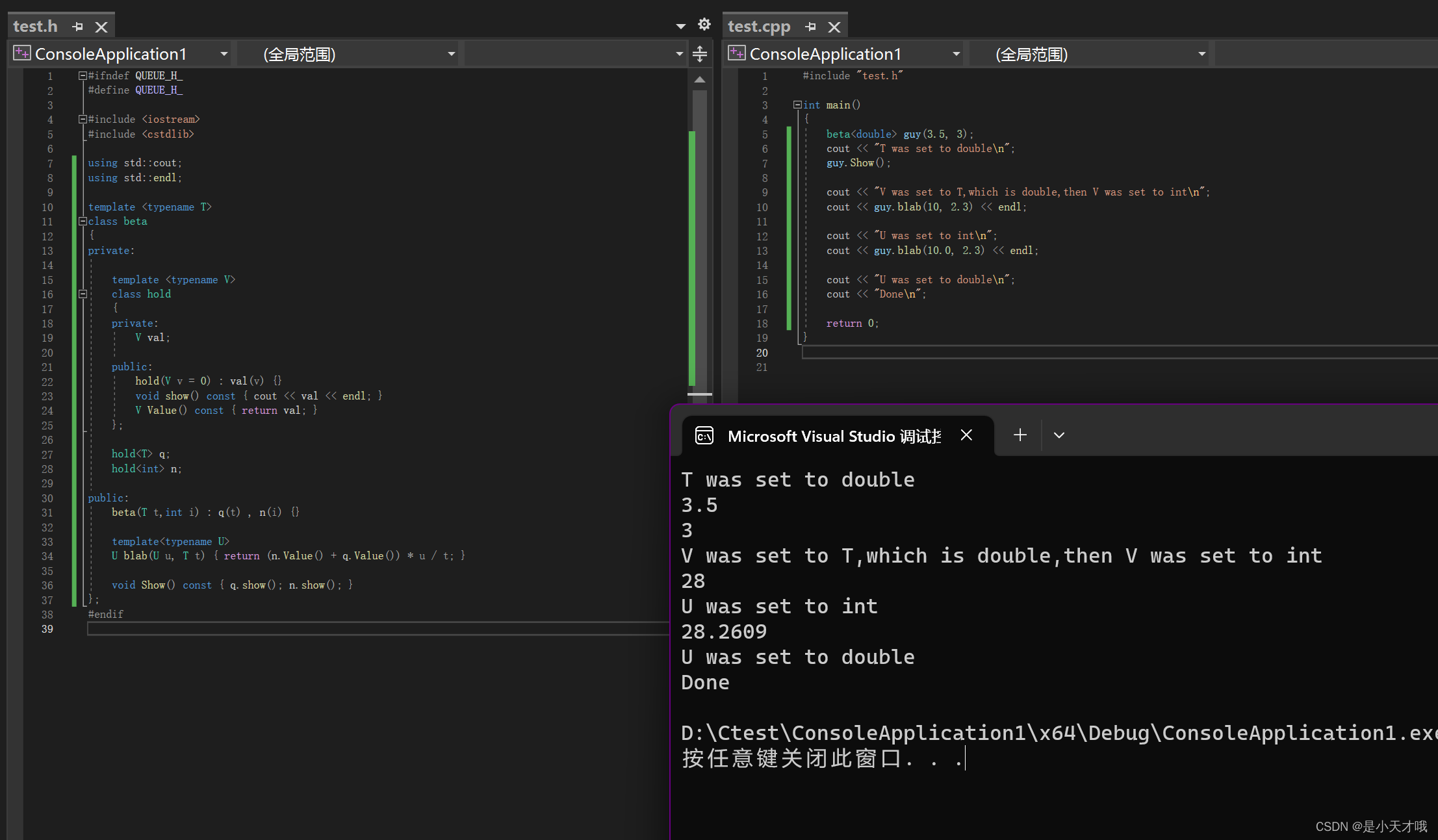Add a new terminal tab

tap(1020, 435)
